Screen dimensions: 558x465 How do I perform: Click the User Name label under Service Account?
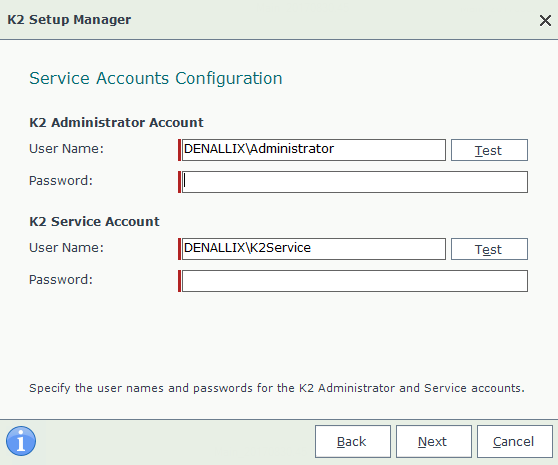click(x=66, y=248)
